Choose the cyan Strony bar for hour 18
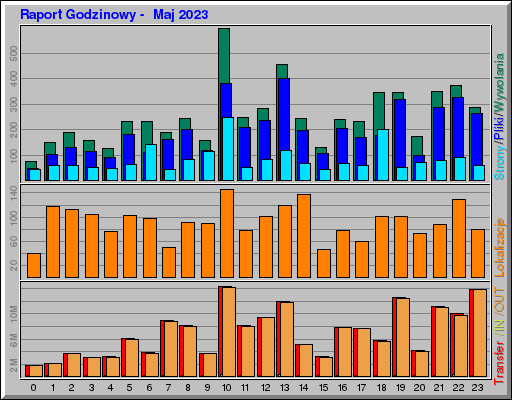512x400 pixels. click(x=383, y=155)
